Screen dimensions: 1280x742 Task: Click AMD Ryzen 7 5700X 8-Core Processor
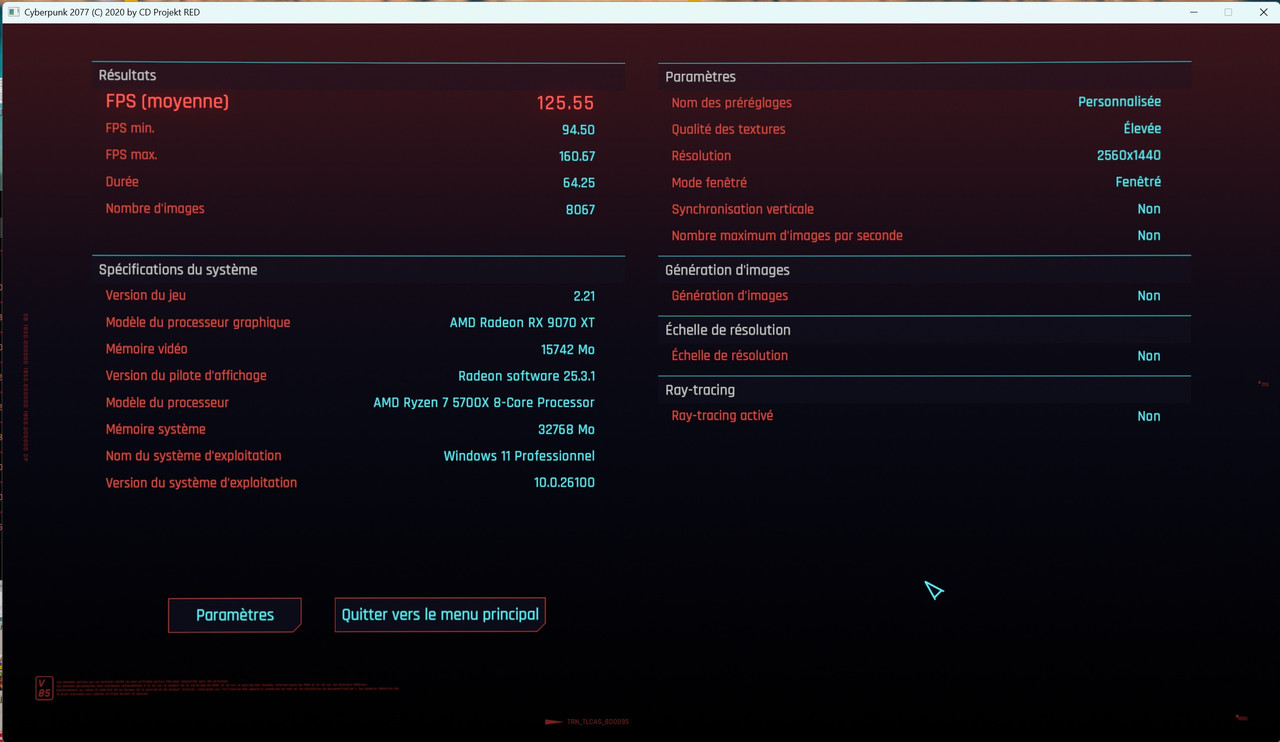(484, 402)
